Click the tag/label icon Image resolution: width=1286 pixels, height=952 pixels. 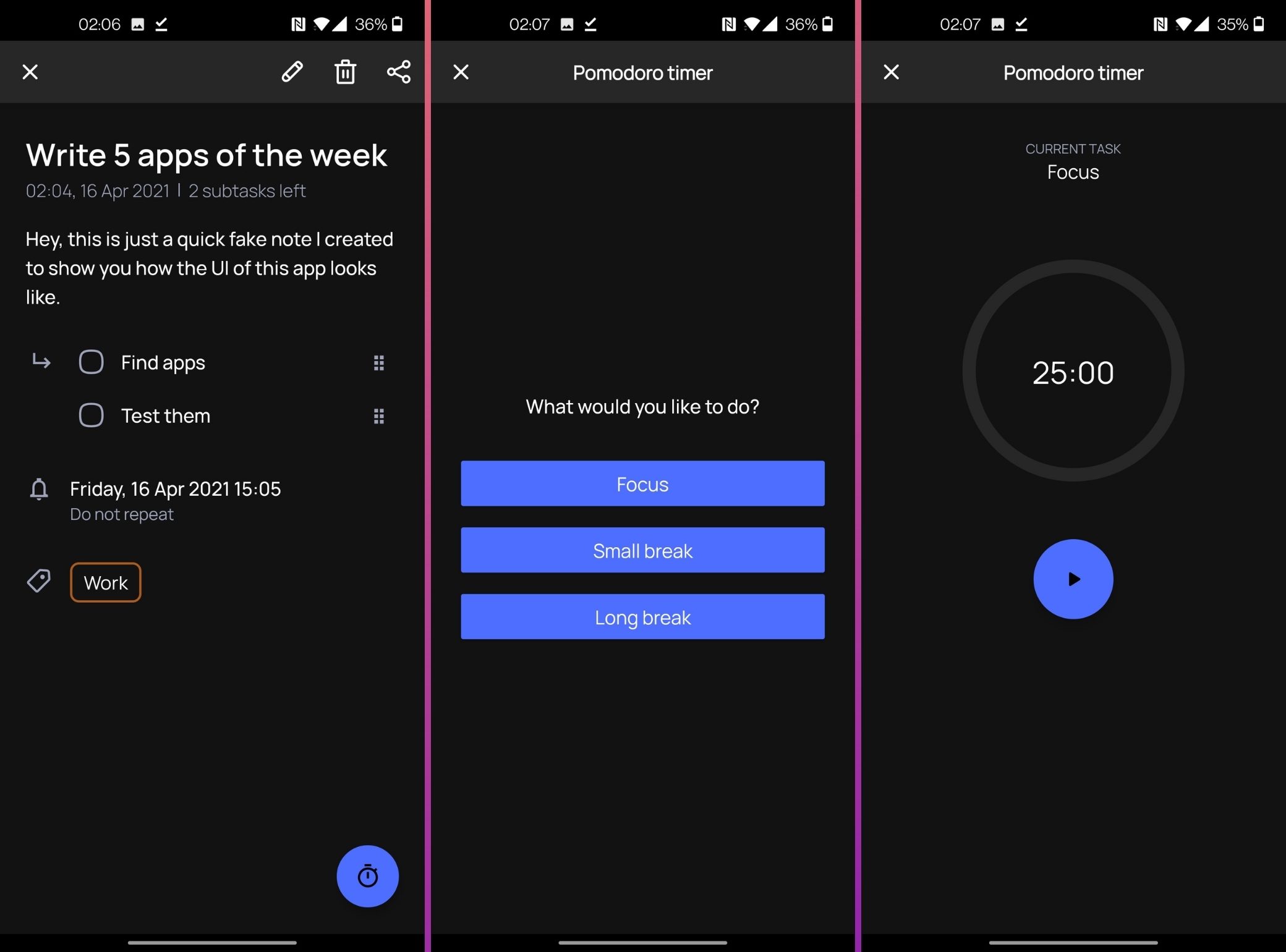coord(39,581)
